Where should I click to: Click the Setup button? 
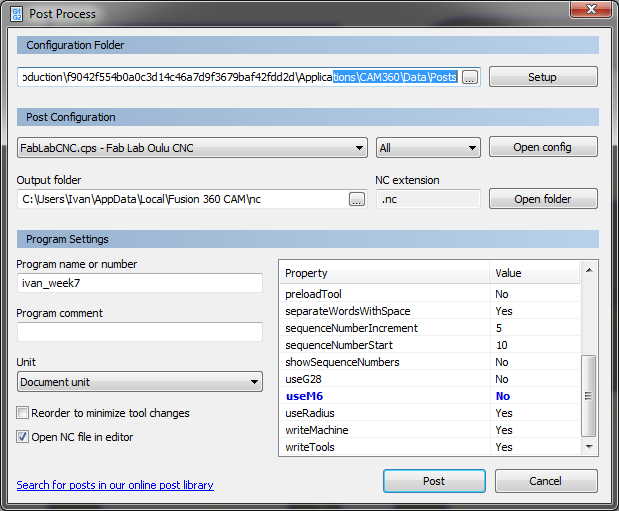[x=543, y=77]
